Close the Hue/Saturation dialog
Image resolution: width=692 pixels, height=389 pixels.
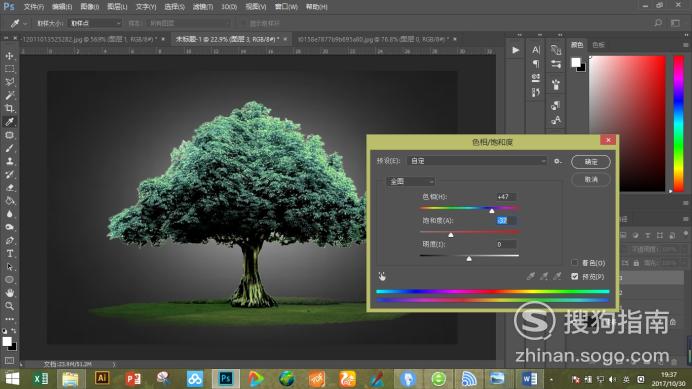click(x=608, y=140)
